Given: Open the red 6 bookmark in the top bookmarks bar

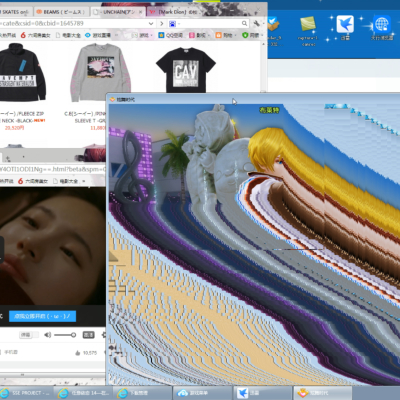Looking at the screenshot, I should tap(35, 35).
